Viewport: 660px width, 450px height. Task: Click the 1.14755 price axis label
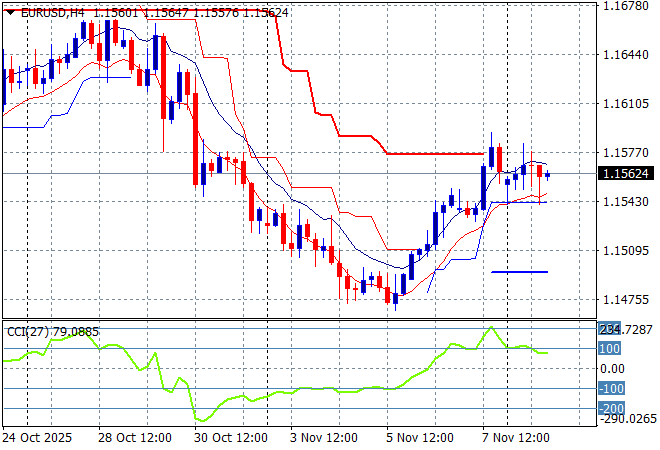pos(625,300)
